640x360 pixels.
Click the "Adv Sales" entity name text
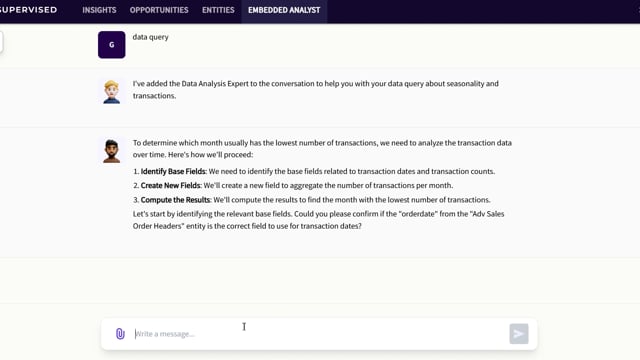click(488, 214)
